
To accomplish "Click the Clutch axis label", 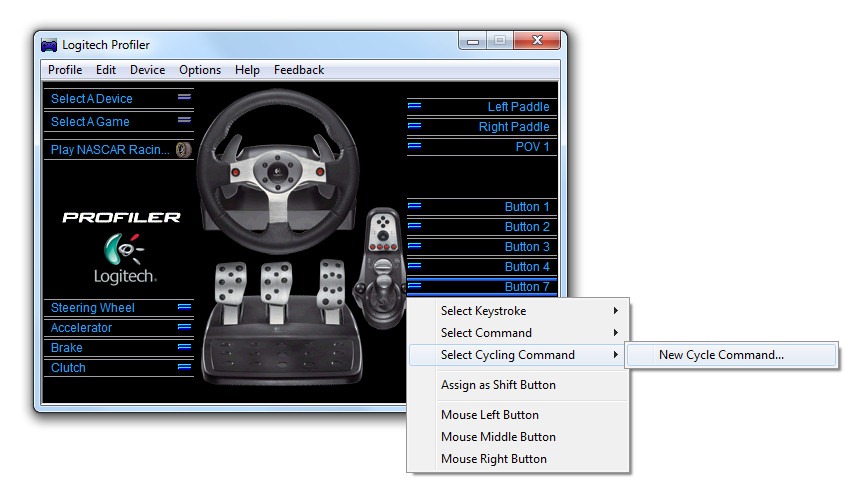I will click(68, 368).
